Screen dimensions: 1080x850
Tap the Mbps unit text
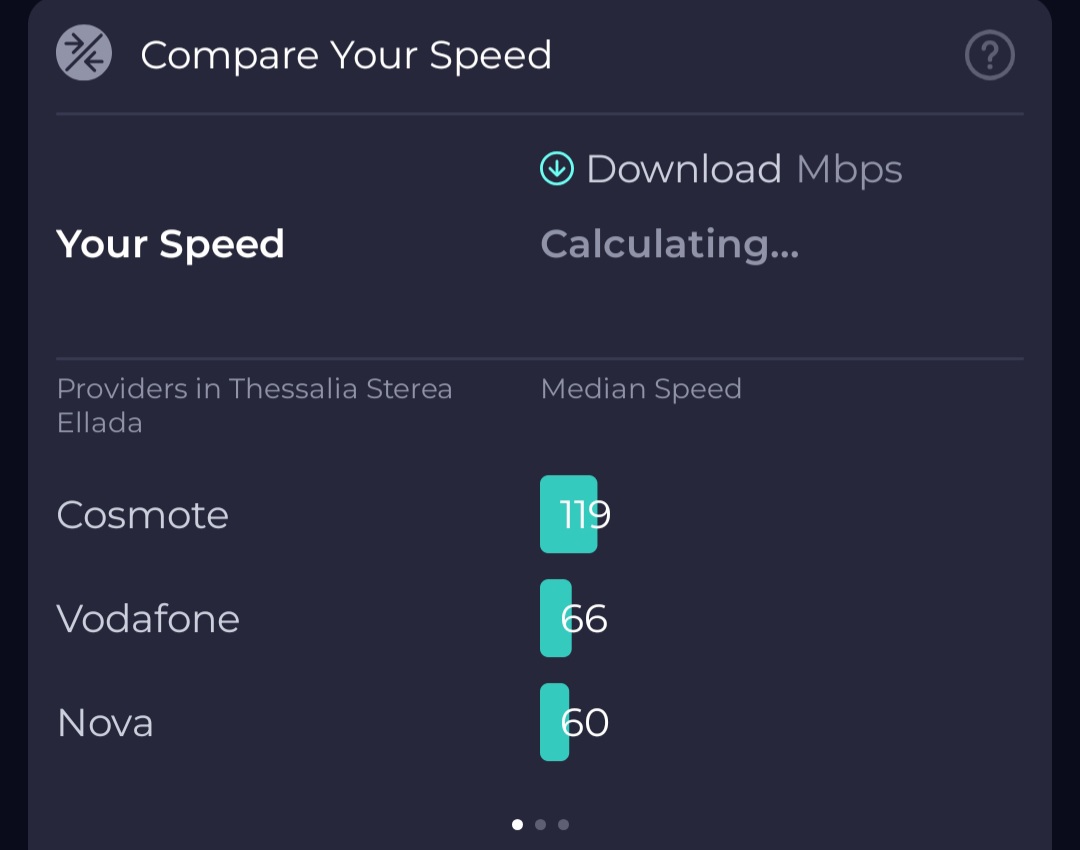tap(849, 170)
